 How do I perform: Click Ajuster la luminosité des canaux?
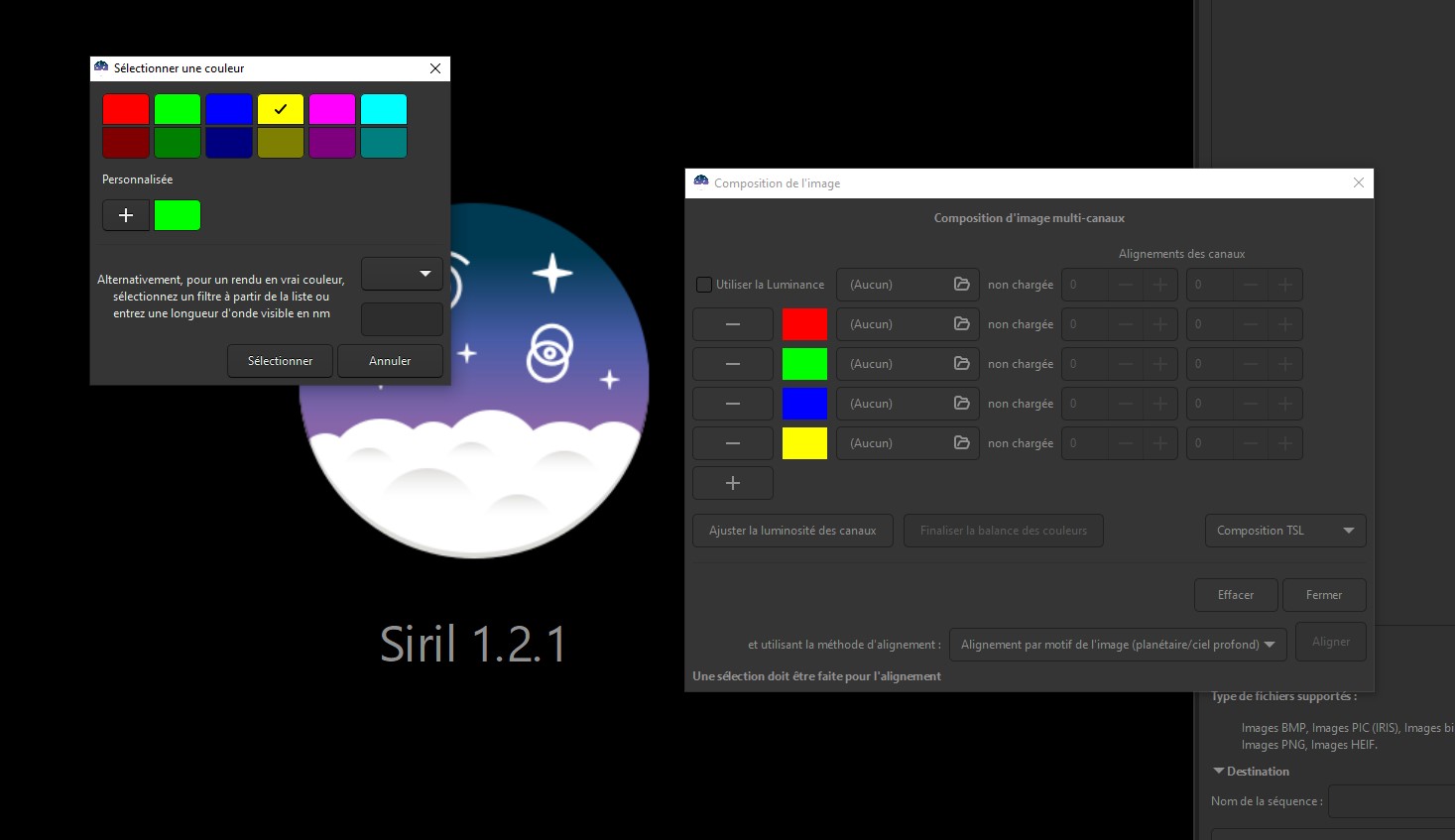click(792, 531)
